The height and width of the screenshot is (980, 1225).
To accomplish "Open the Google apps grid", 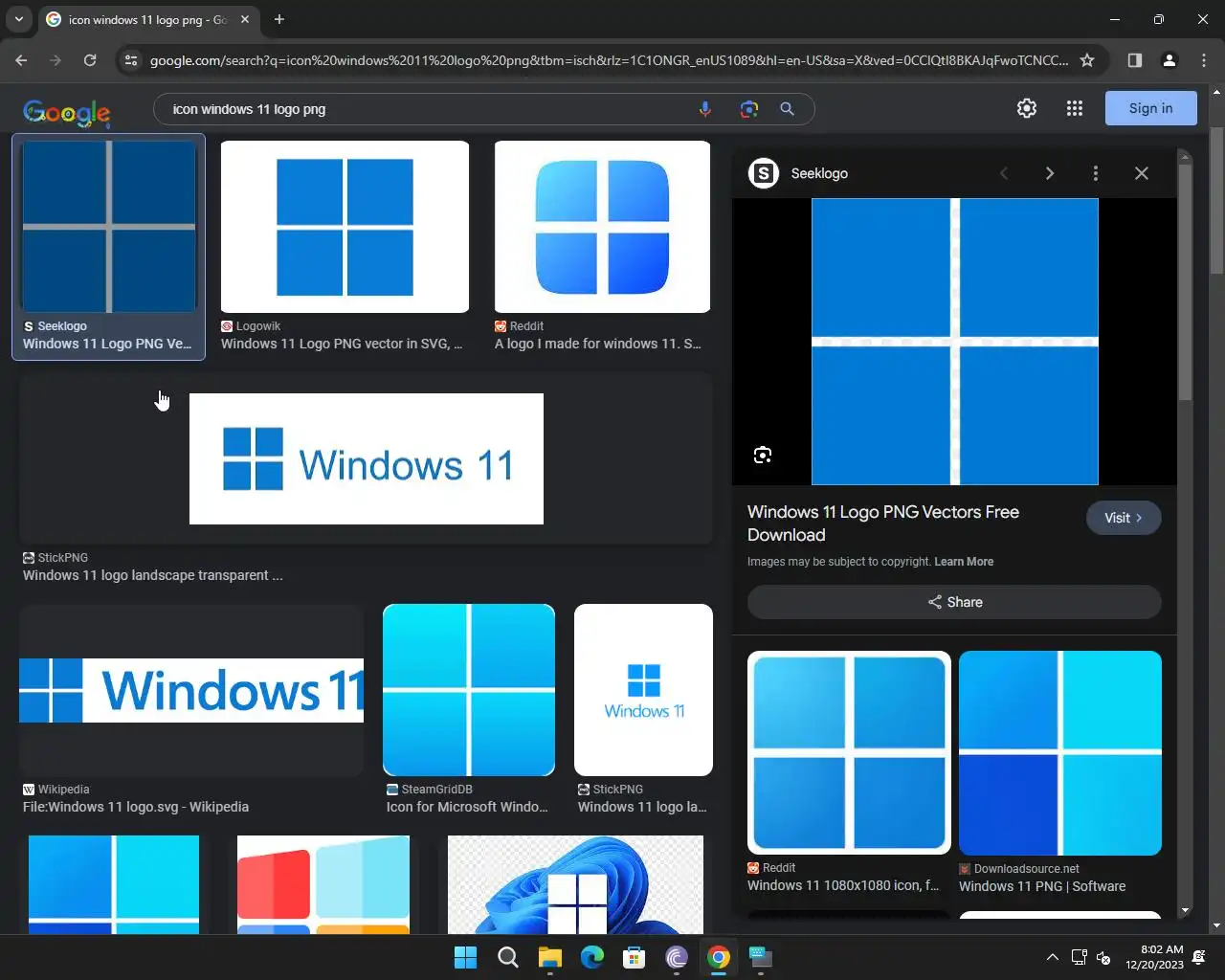I will click(x=1075, y=108).
